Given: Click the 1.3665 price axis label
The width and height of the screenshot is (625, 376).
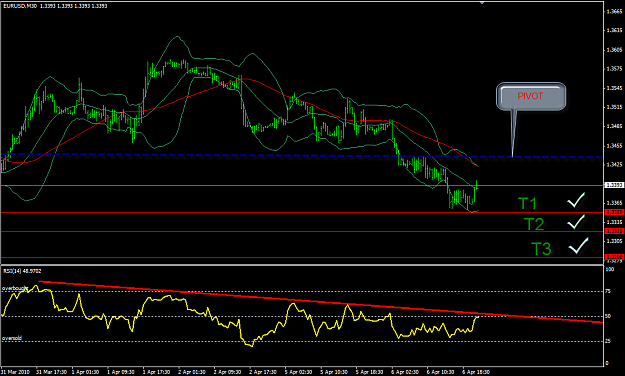Looking at the screenshot, I should click(614, 12).
